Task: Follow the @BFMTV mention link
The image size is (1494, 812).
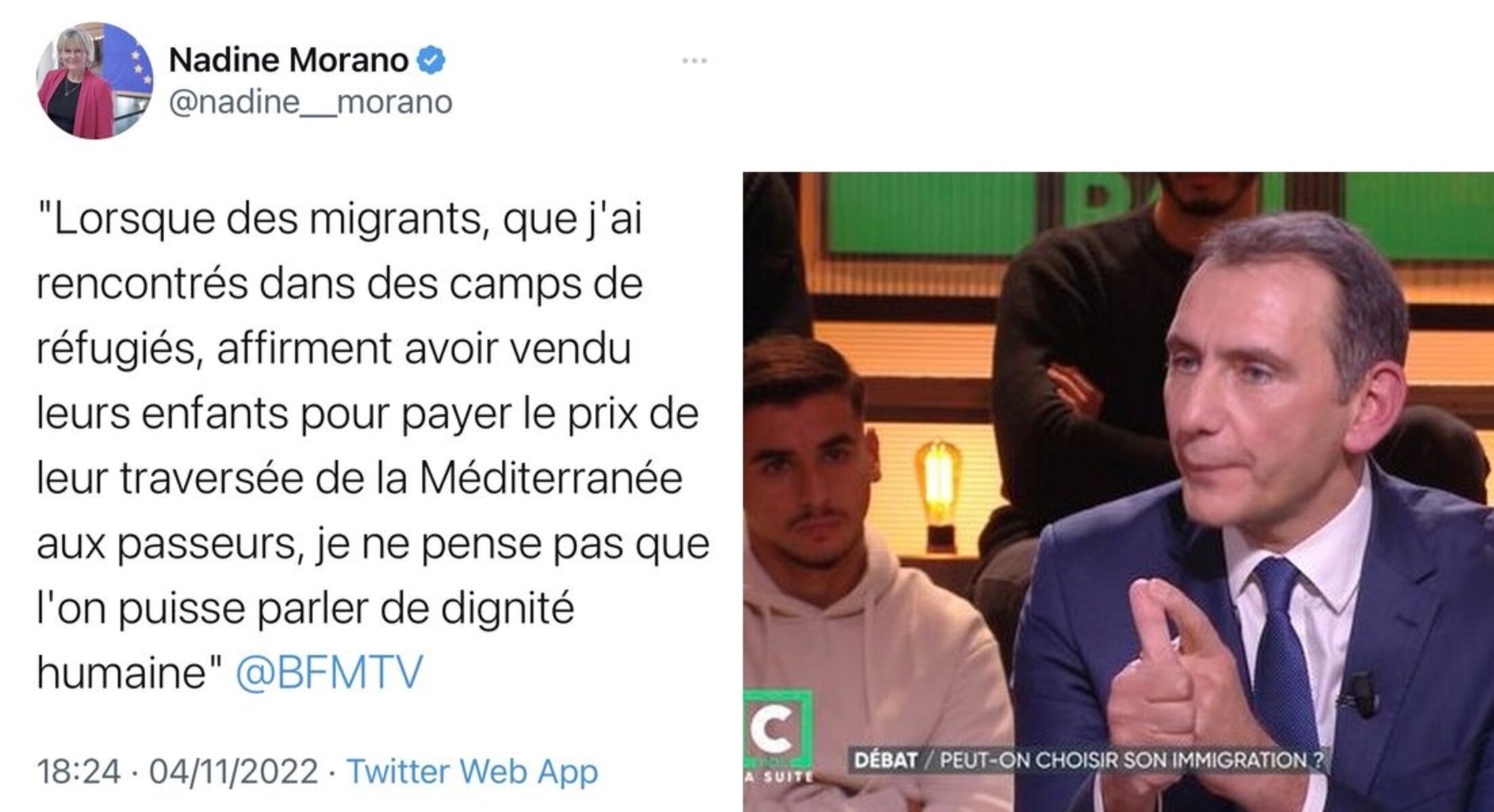Action: [x=329, y=672]
